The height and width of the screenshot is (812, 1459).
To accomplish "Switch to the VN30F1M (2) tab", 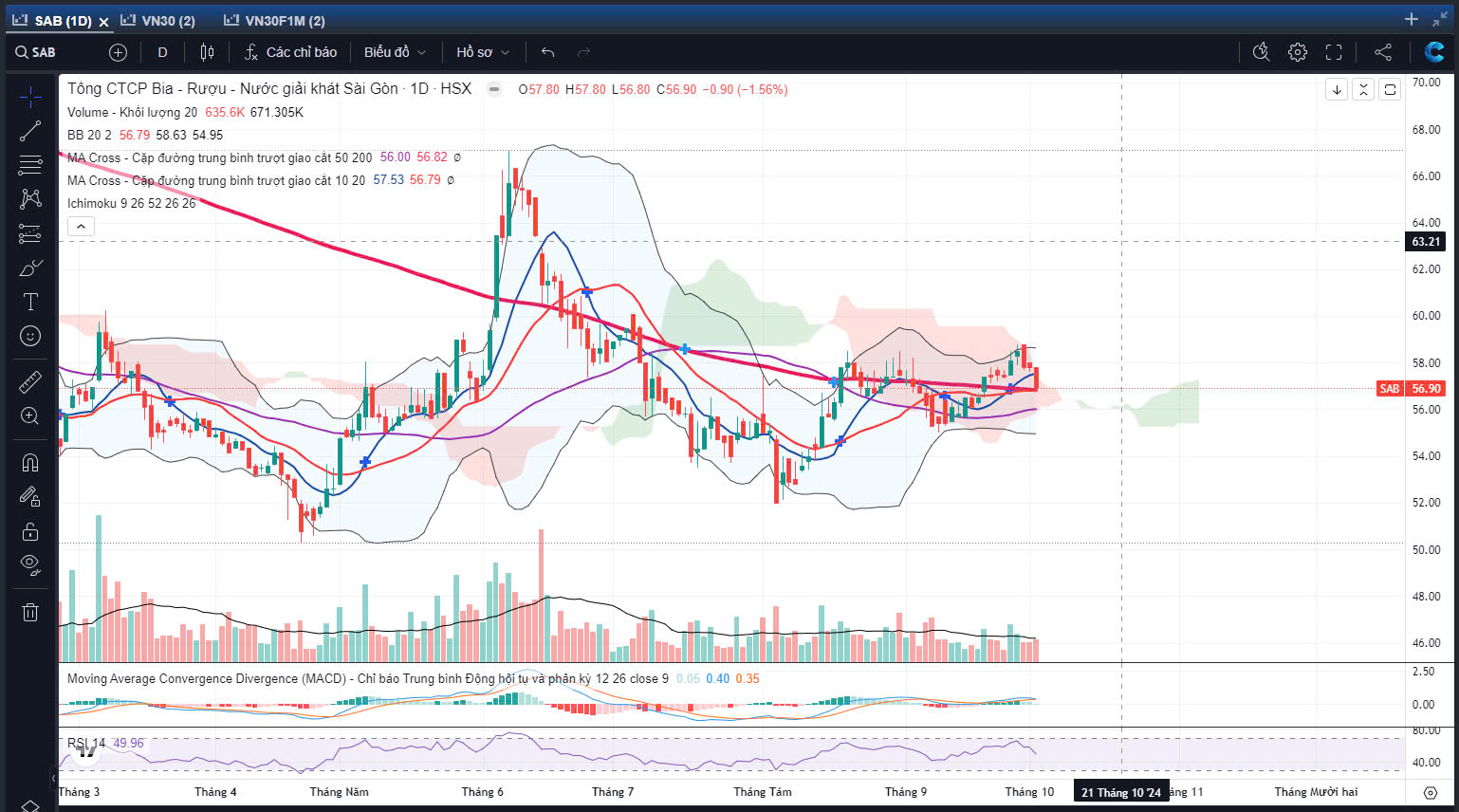I will 276,20.
